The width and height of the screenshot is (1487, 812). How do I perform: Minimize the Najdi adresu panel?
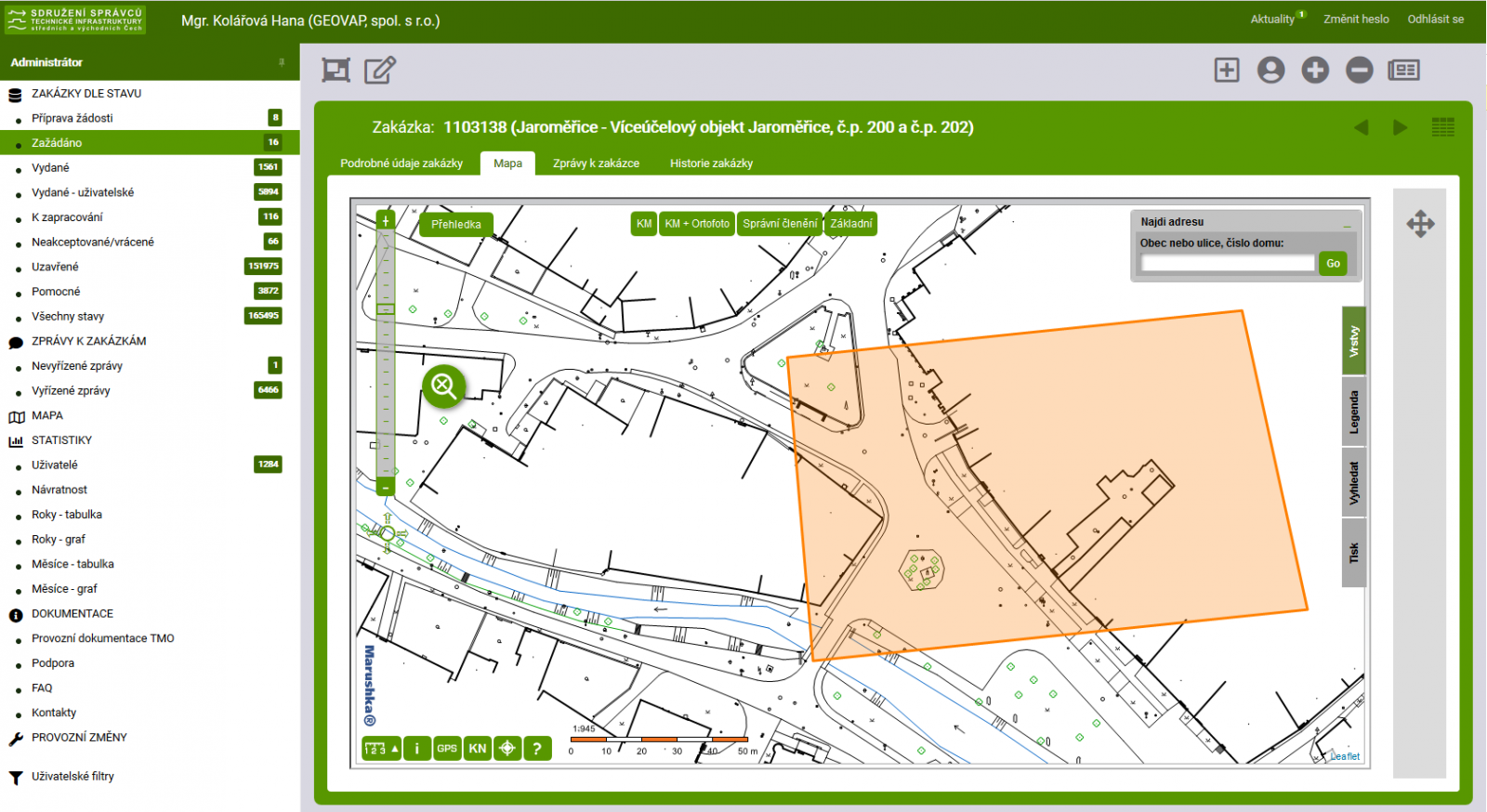[1347, 223]
